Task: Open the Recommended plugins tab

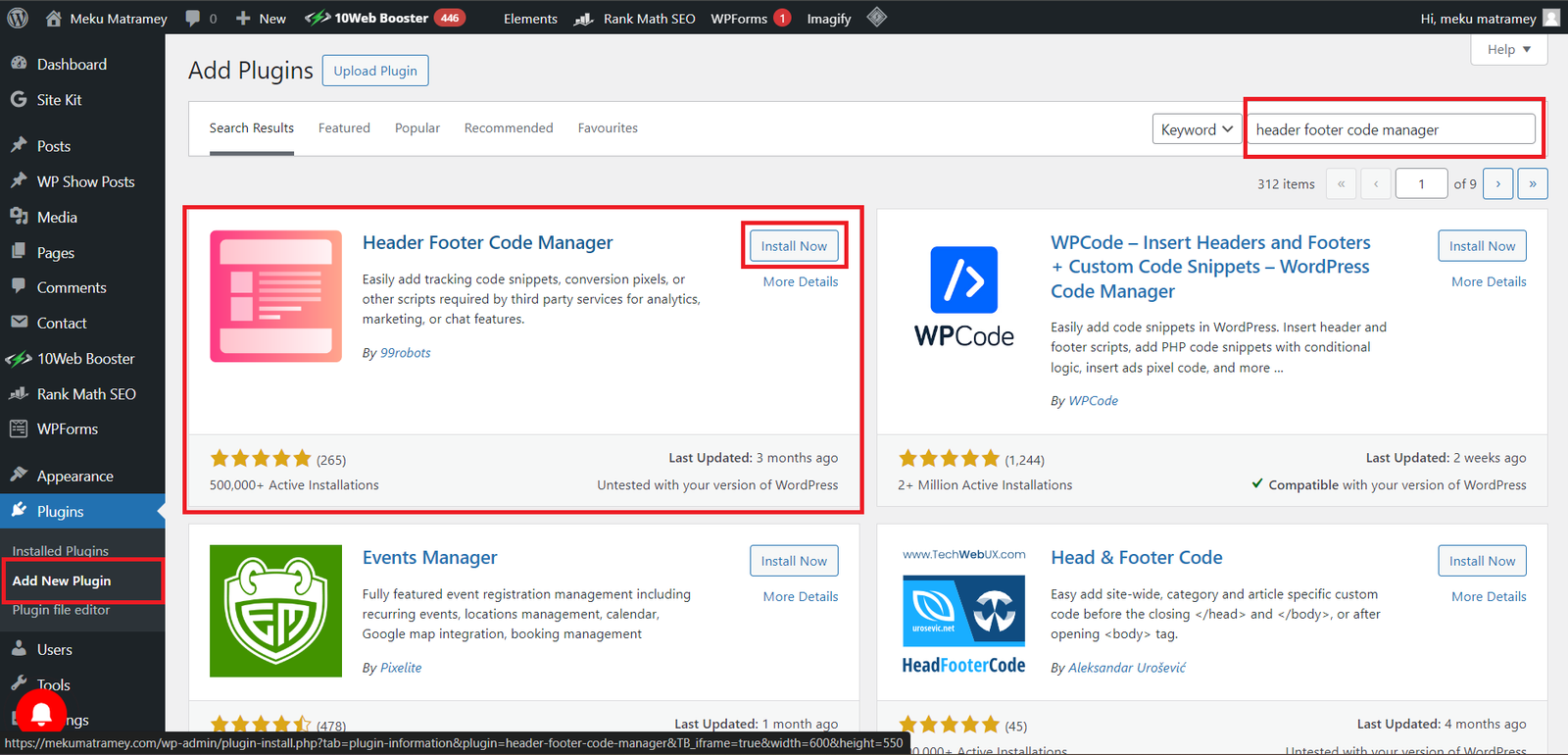Action: (509, 128)
